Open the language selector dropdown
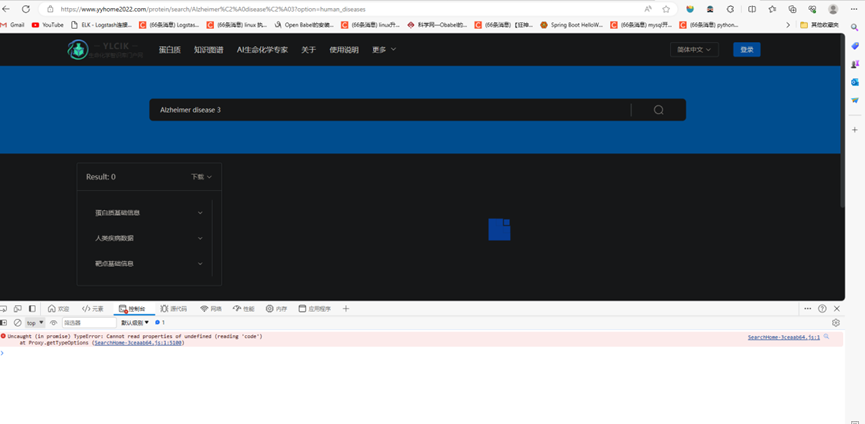This screenshot has width=865, height=424. [694, 50]
